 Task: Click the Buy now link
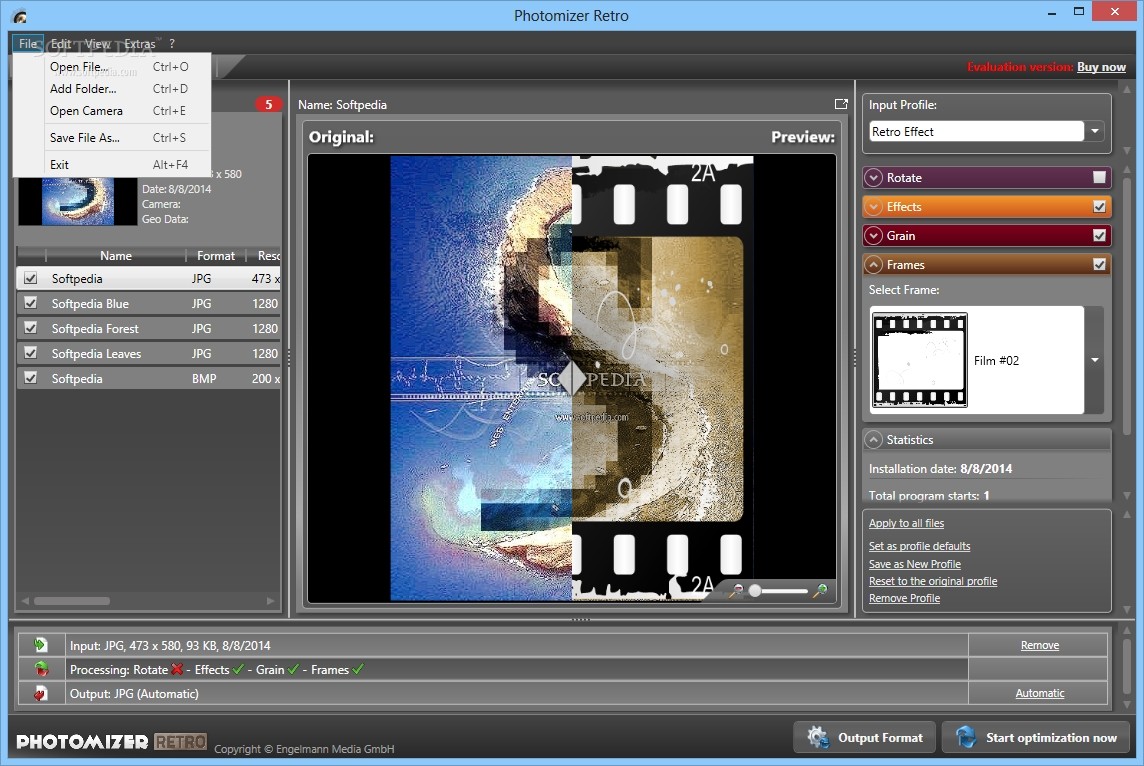pyautogui.click(x=1101, y=67)
